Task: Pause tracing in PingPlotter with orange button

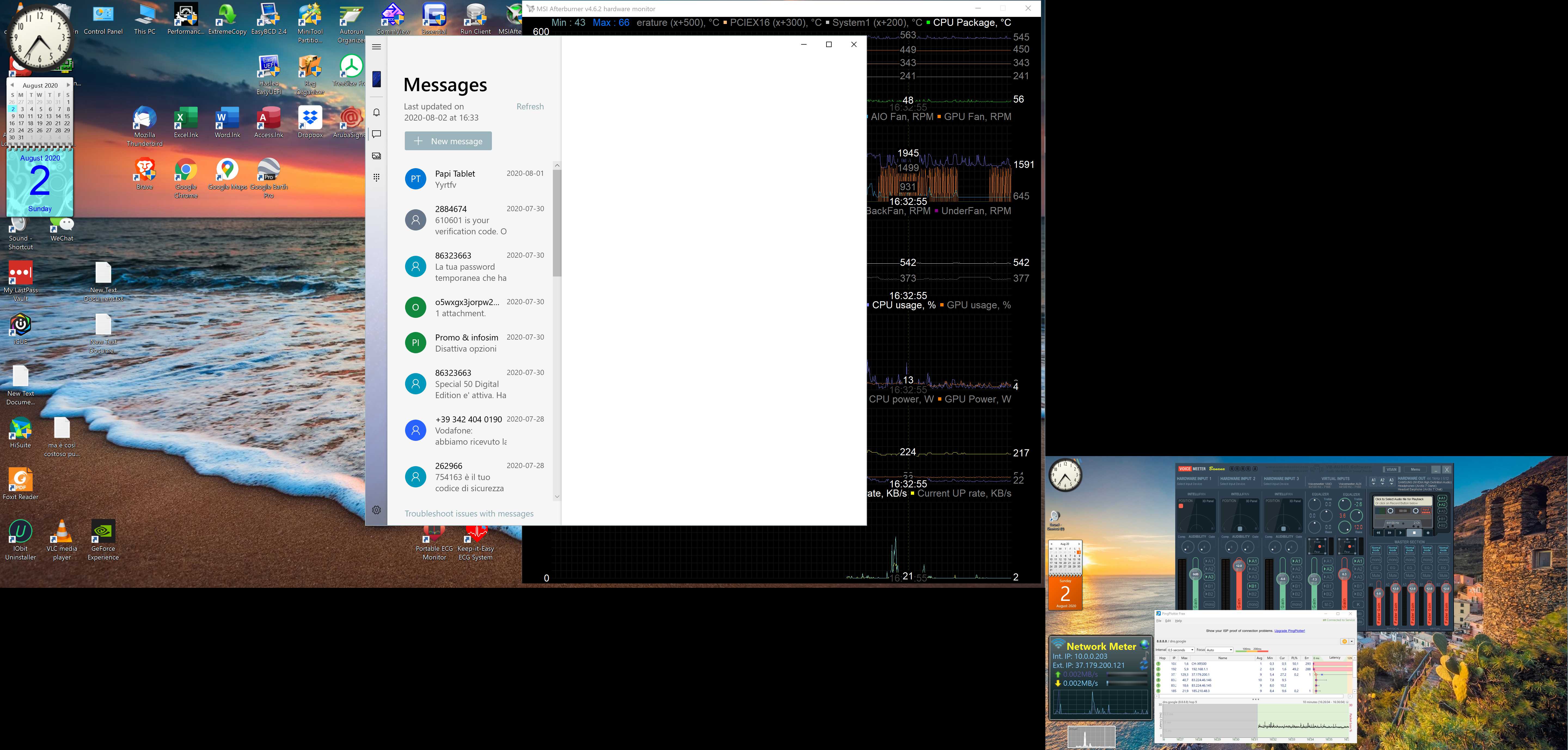Action: click(x=1345, y=641)
